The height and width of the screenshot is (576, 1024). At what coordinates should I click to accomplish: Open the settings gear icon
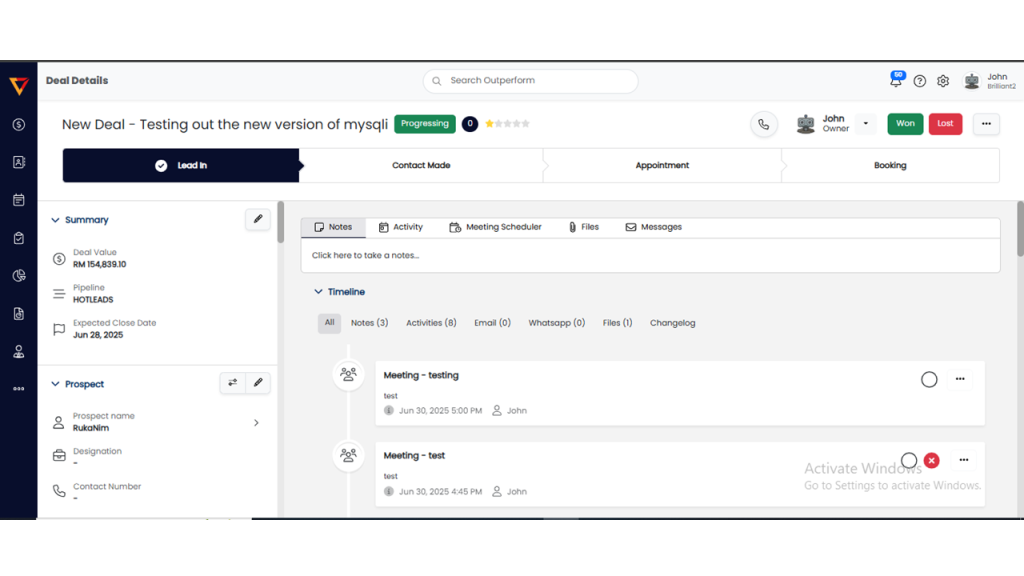tap(943, 81)
